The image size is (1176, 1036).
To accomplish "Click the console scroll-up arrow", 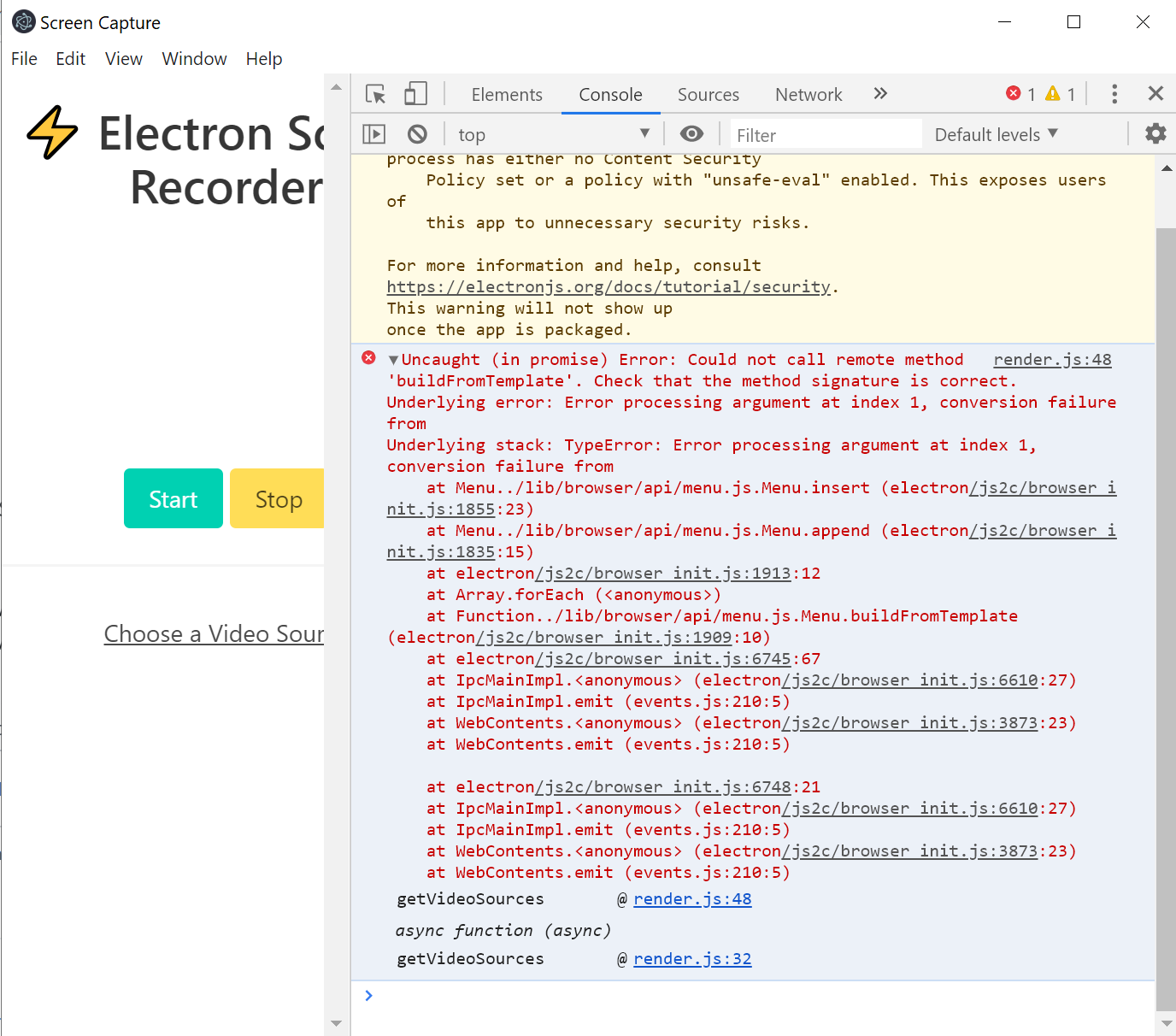I will coord(1166,168).
